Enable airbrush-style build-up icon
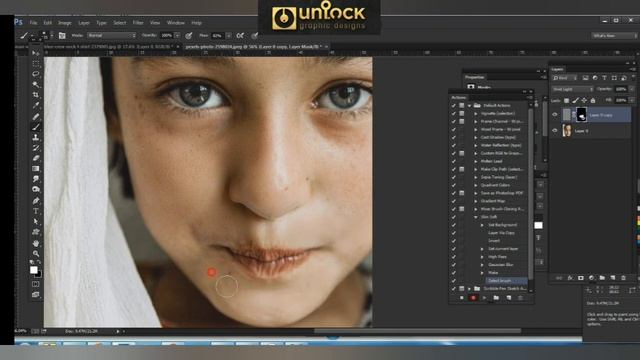Image resolution: width=640 pixels, height=360 pixels. click(x=240, y=36)
